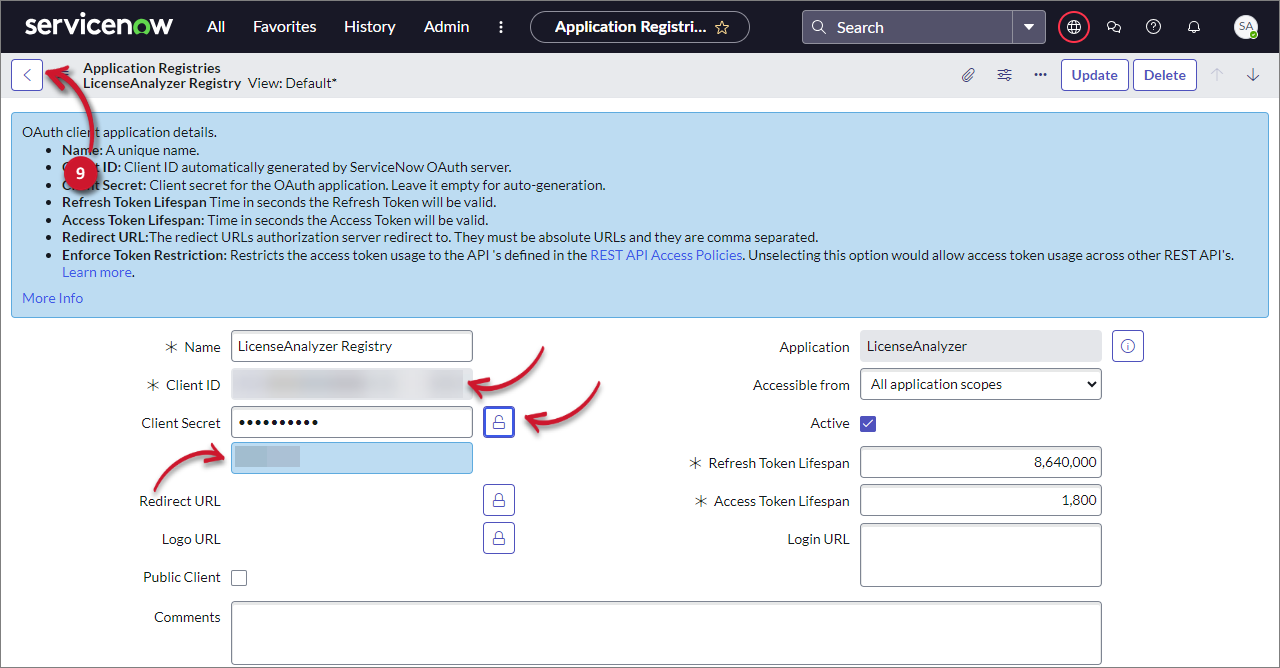Open the more options ellipsis menu
This screenshot has width=1280, height=668.
tap(1040, 74)
